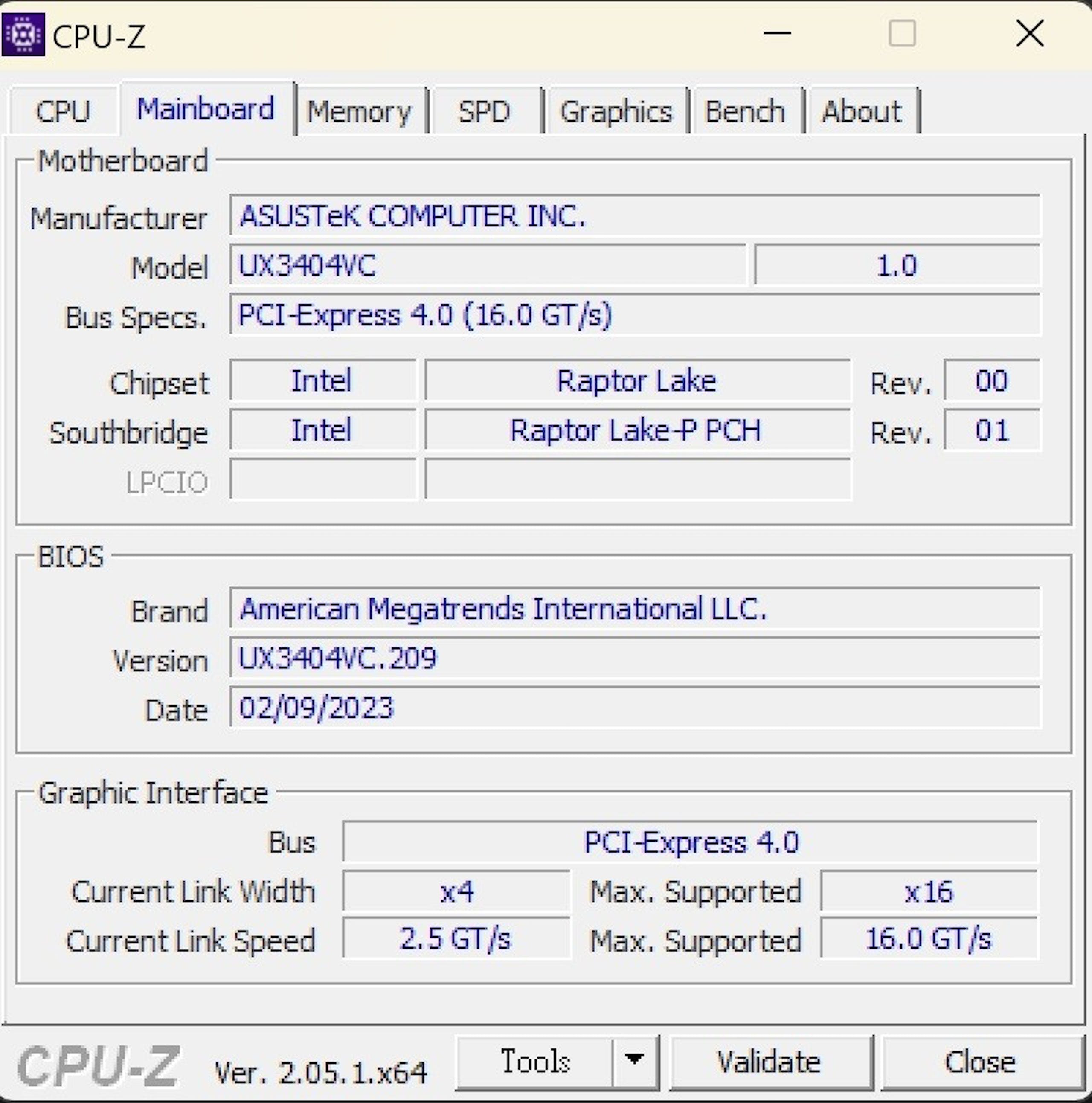Click the Graphic Interface Bus PCI-Express 4.0 field
The image size is (1092, 1103).
[x=690, y=842]
